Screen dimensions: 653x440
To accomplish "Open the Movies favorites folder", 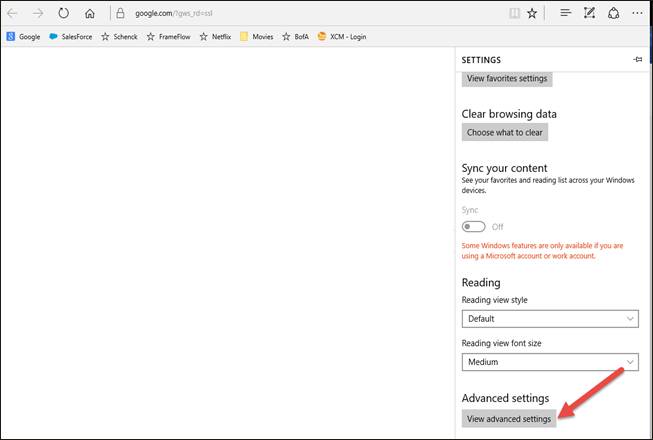I will [256, 37].
